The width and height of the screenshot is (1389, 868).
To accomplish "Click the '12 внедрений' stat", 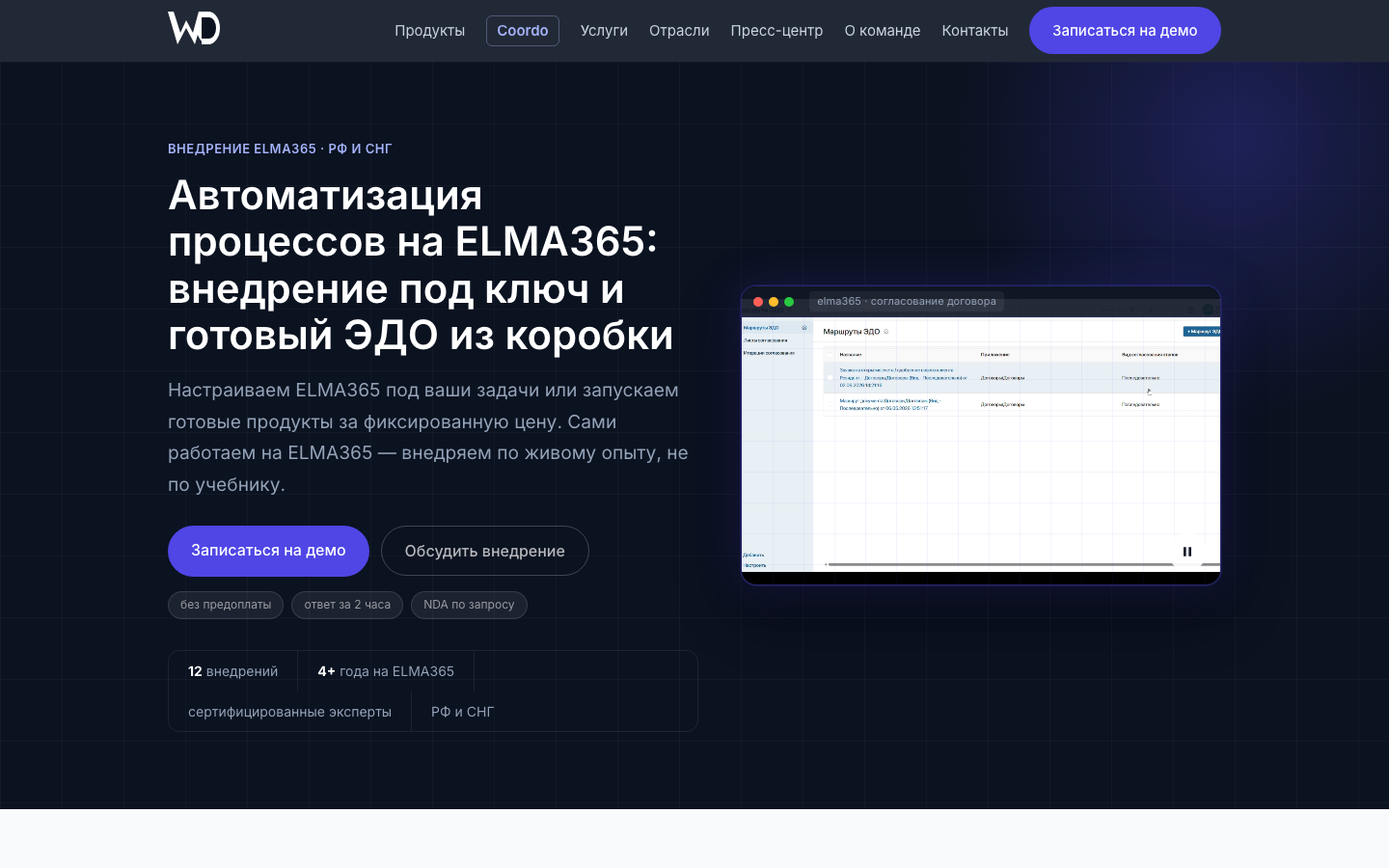I will [x=232, y=671].
